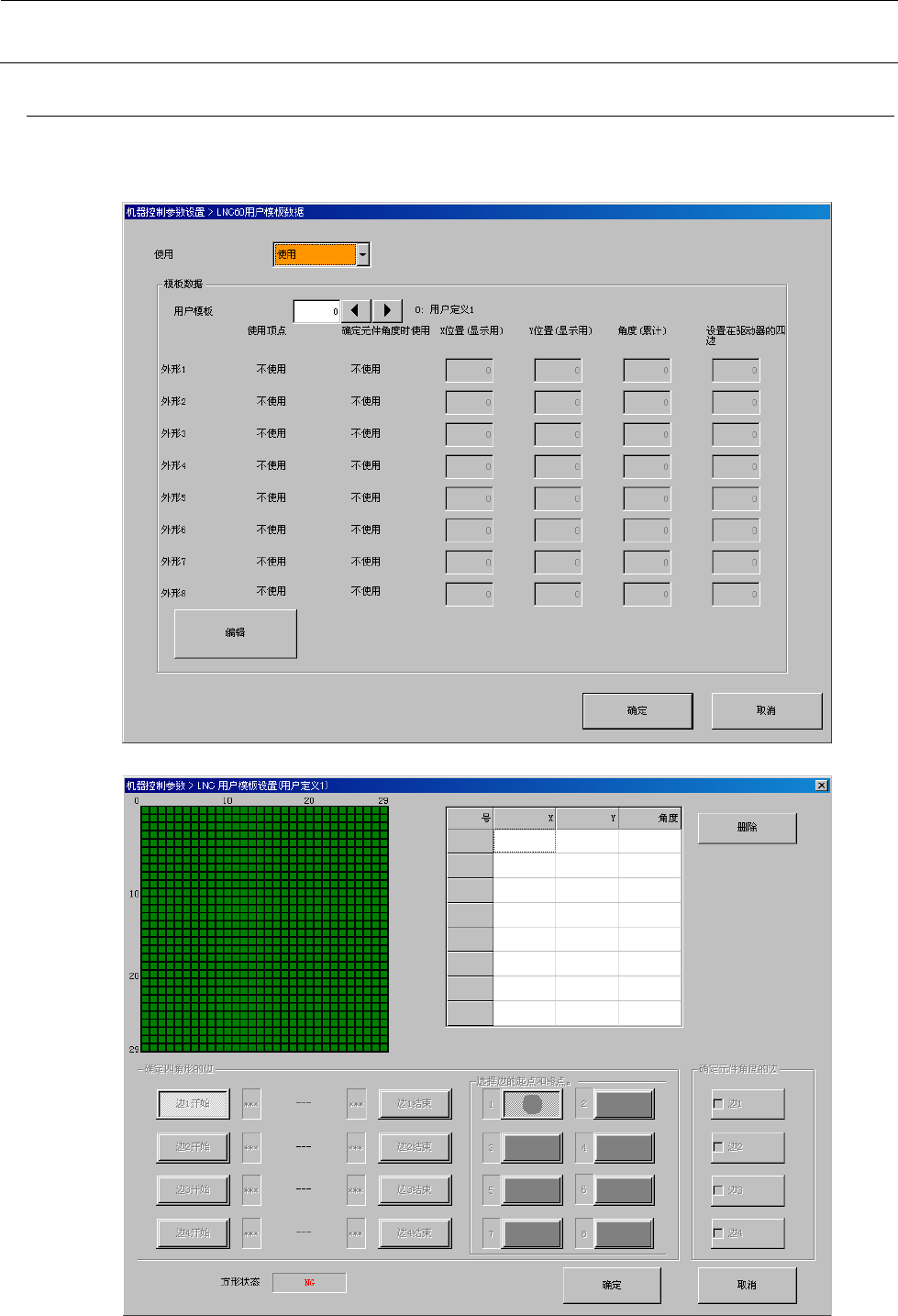Click 确定 in the 用户模板设置 window

point(612,1285)
